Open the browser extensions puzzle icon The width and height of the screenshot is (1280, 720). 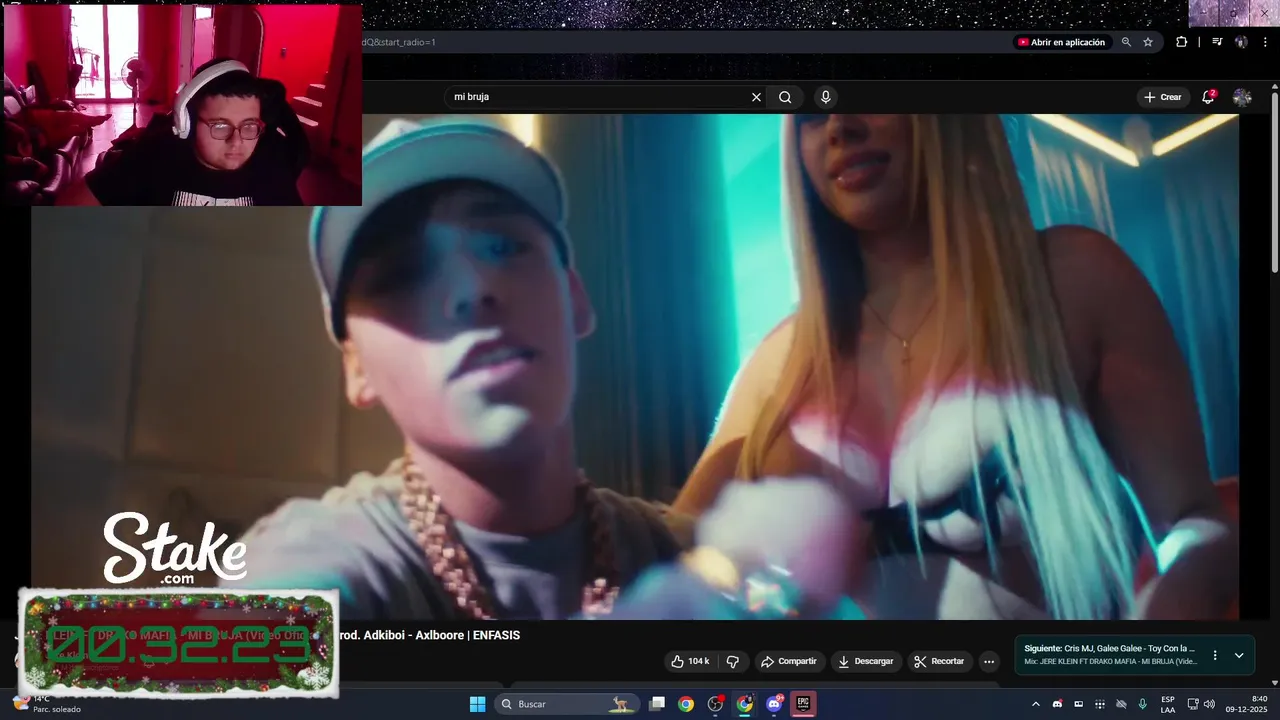tap(1181, 42)
